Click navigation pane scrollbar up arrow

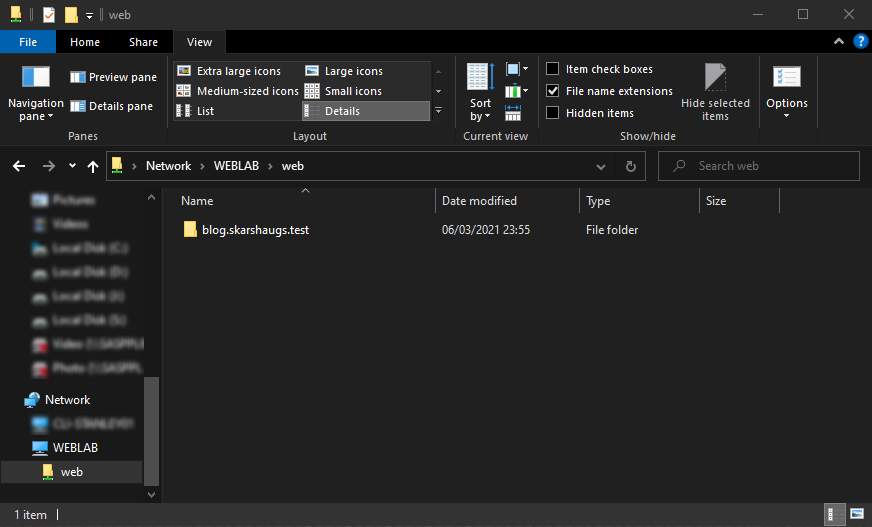[151, 197]
